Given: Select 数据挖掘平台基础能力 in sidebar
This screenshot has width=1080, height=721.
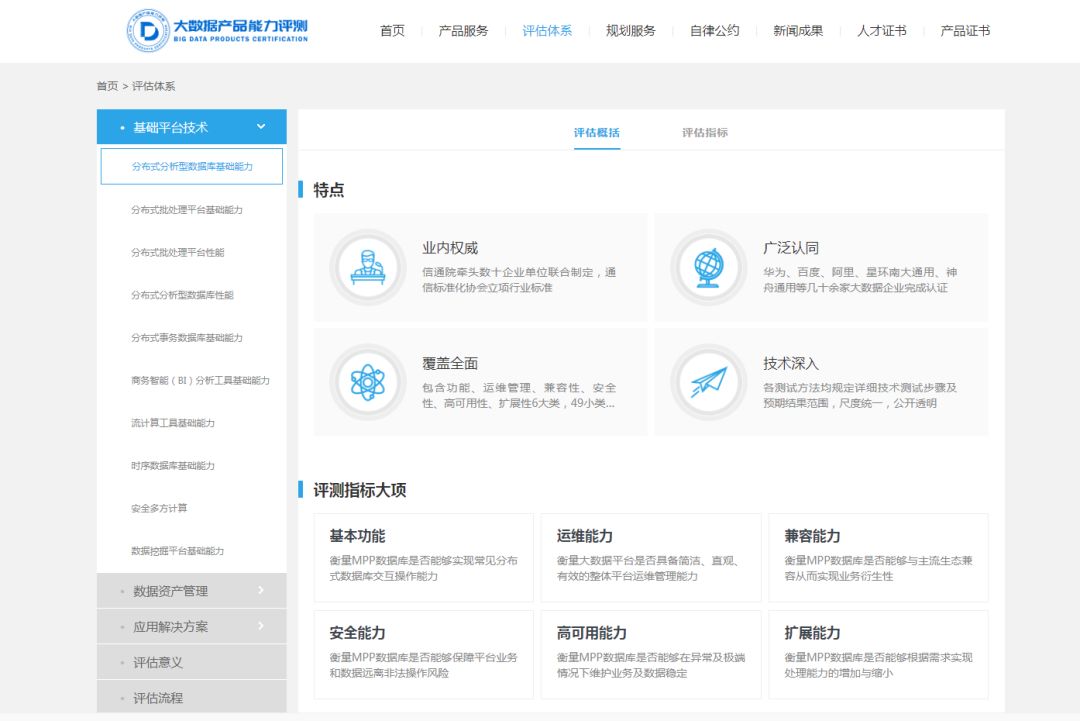Looking at the screenshot, I should pos(178,552).
